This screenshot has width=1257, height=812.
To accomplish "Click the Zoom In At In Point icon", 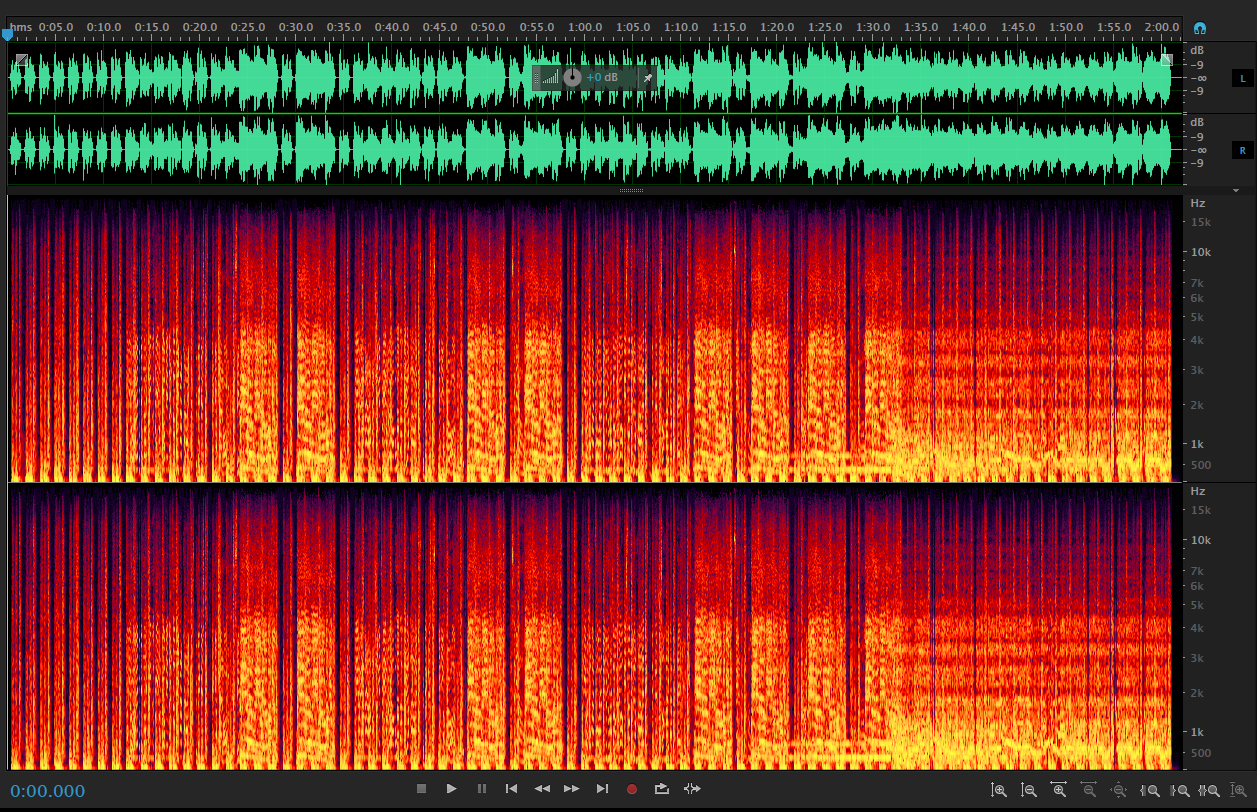I will [1152, 790].
